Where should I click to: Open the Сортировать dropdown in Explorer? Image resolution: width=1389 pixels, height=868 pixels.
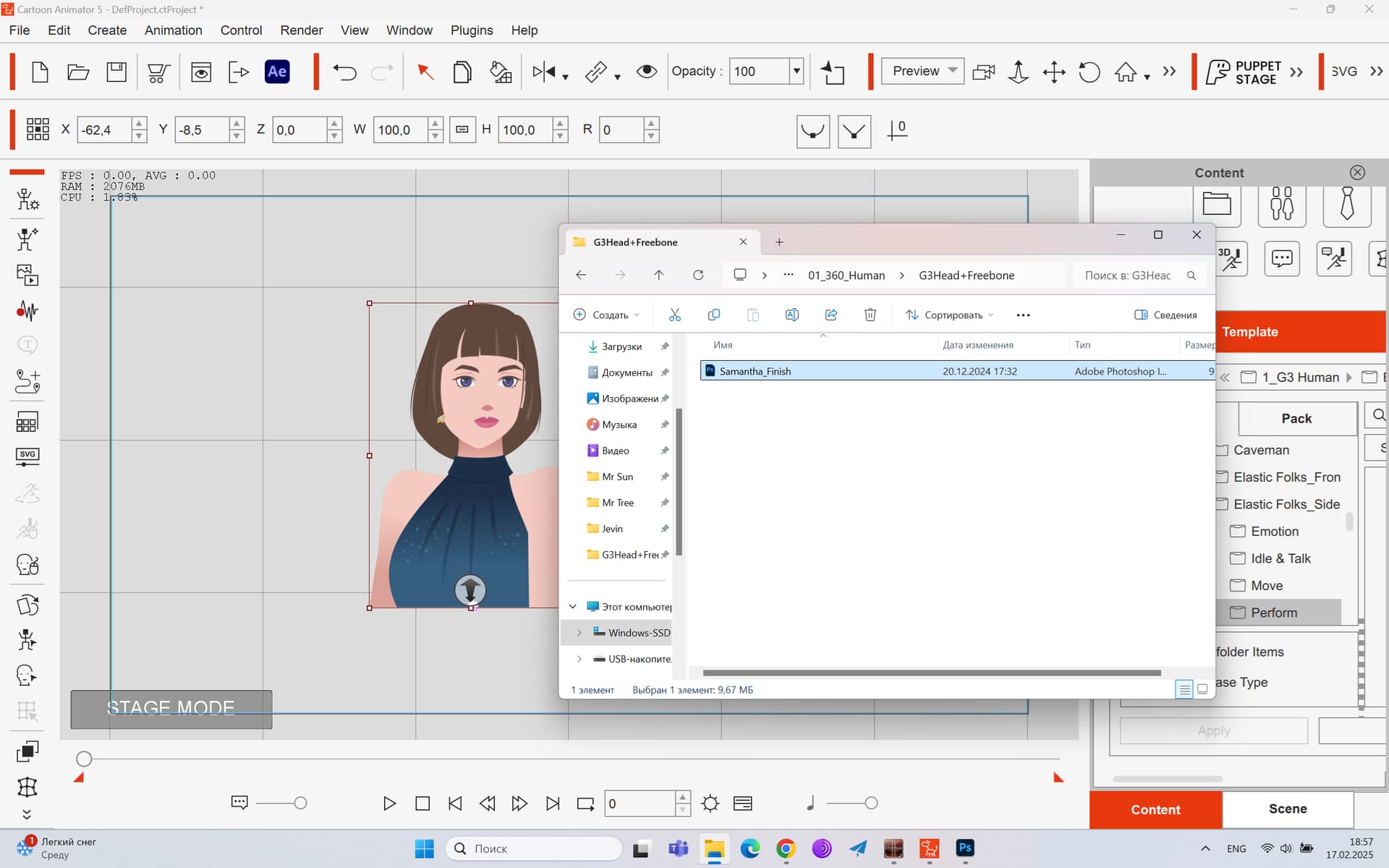[950, 315]
